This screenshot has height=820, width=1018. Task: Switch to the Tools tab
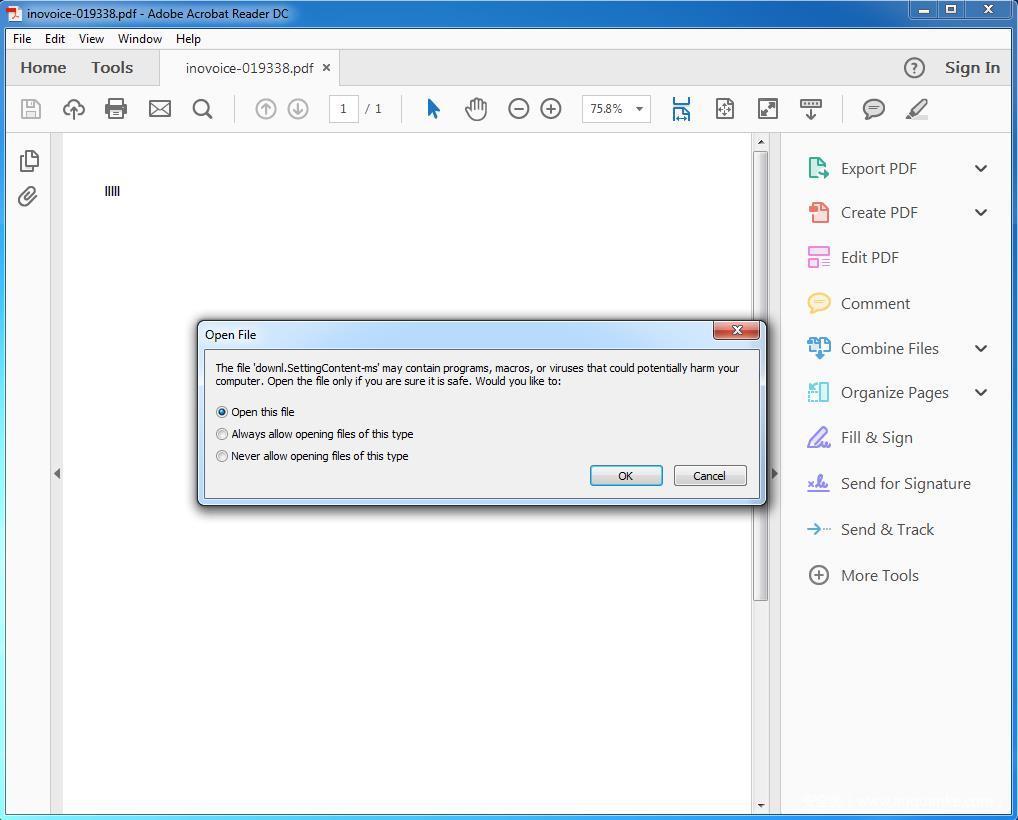[112, 68]
